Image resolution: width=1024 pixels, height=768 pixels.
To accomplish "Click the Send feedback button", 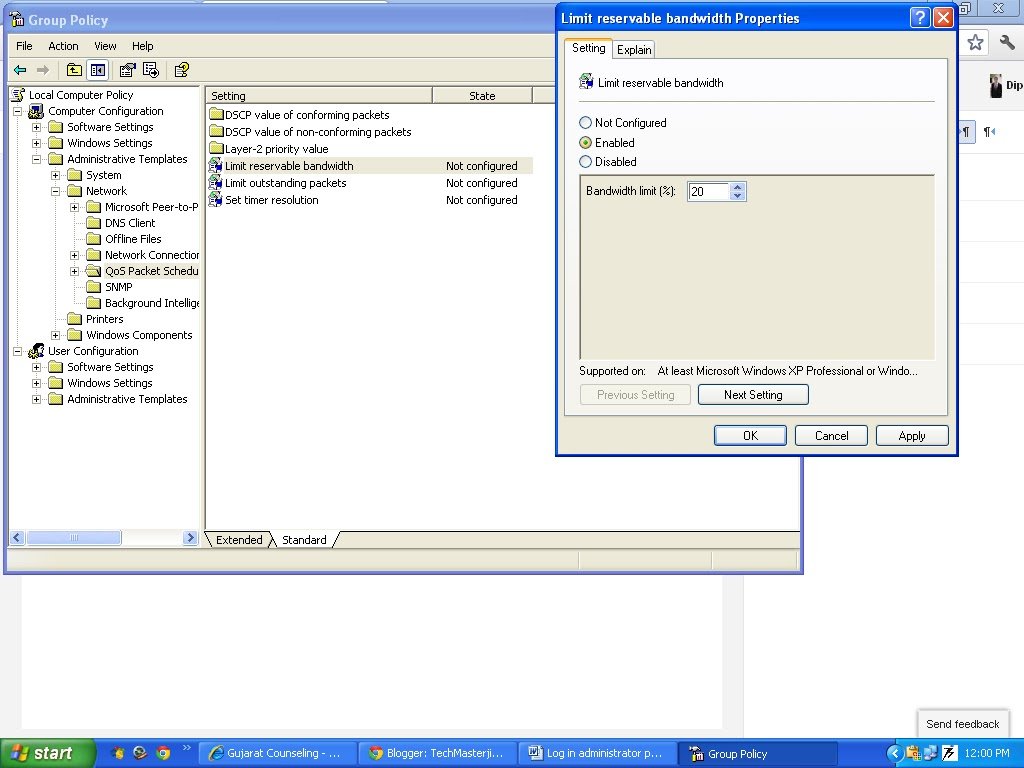I will (x=963, y=724).
